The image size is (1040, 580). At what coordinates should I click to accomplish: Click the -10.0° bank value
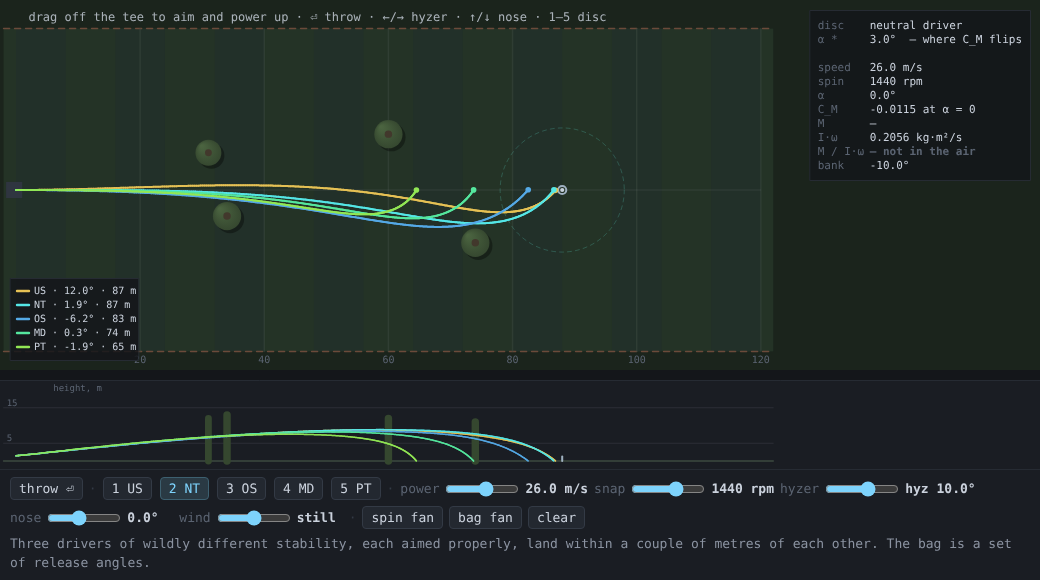coord(889,165)
